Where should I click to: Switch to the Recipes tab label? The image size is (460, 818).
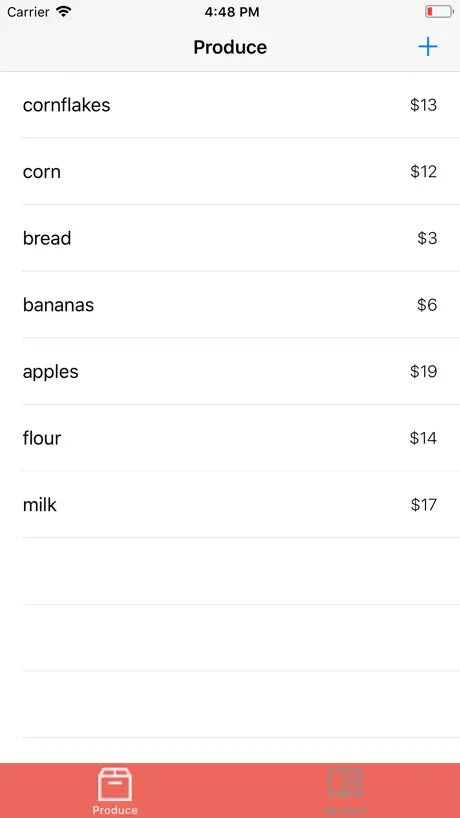tap(345, 810)
